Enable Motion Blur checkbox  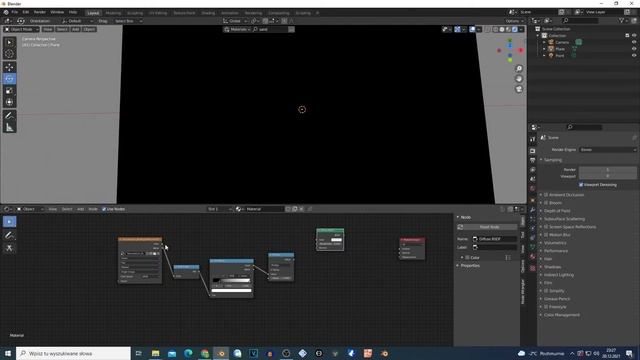click(546, 235)
